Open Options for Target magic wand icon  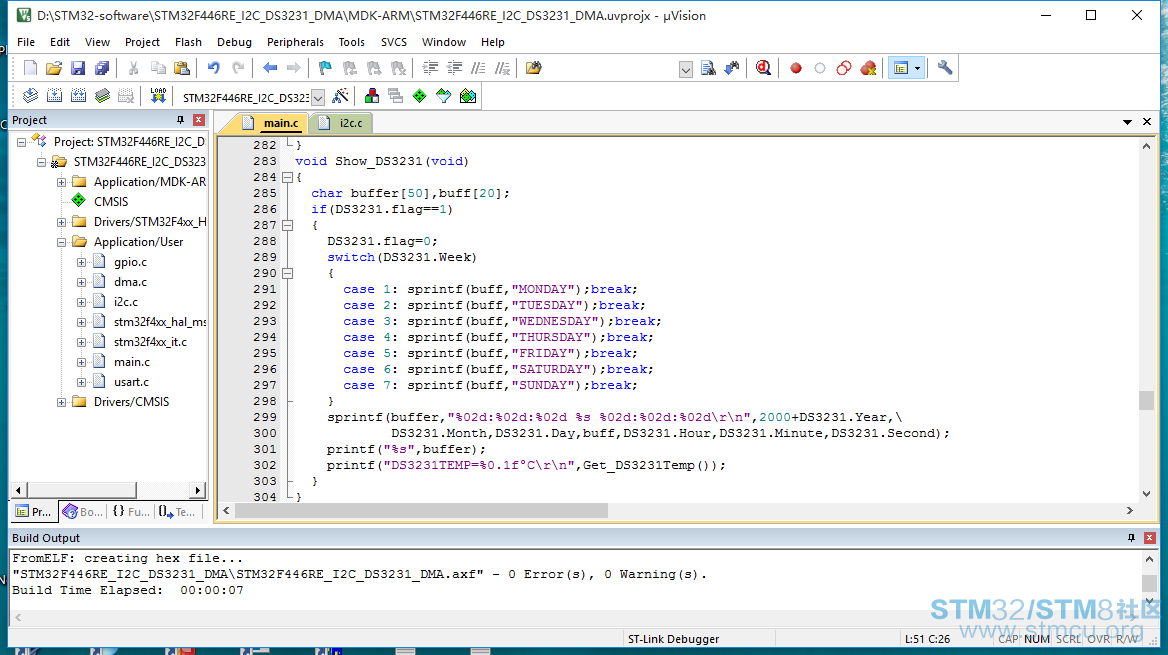(340, 96)
